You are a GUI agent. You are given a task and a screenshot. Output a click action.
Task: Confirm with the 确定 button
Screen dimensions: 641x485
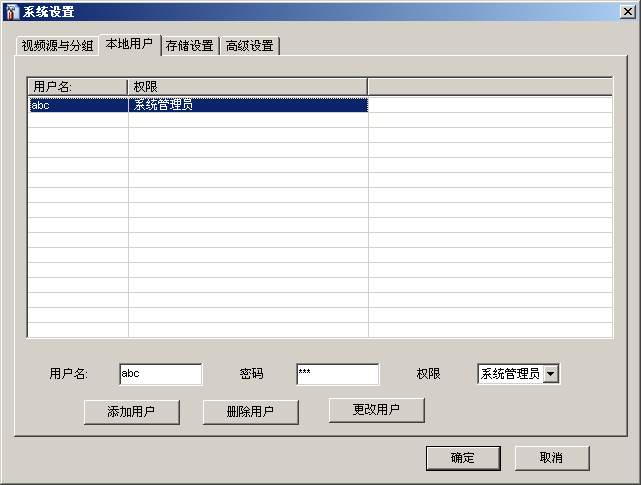(463, 458)
